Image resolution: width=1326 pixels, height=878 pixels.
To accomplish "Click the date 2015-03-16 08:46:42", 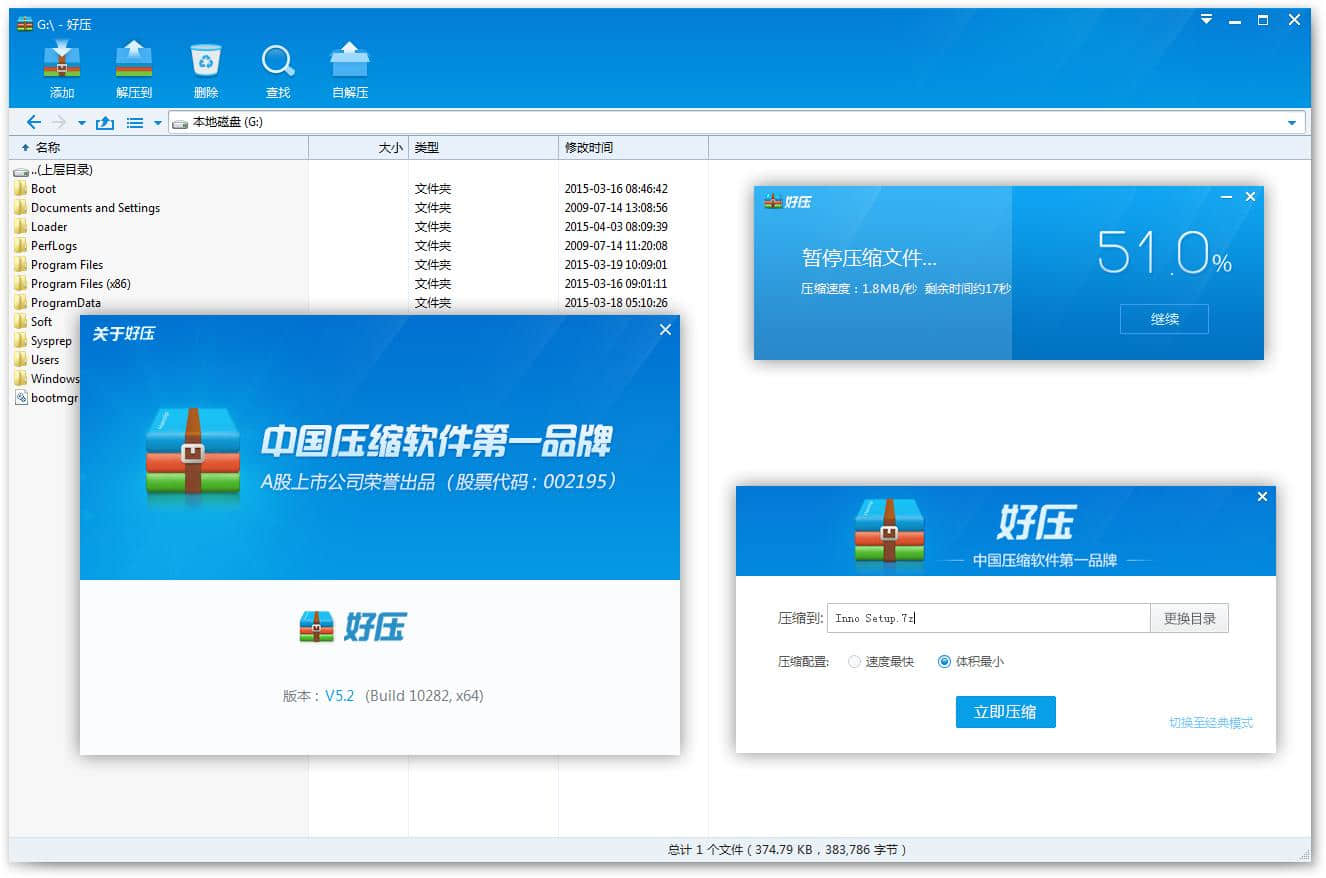I will [616, 188].
